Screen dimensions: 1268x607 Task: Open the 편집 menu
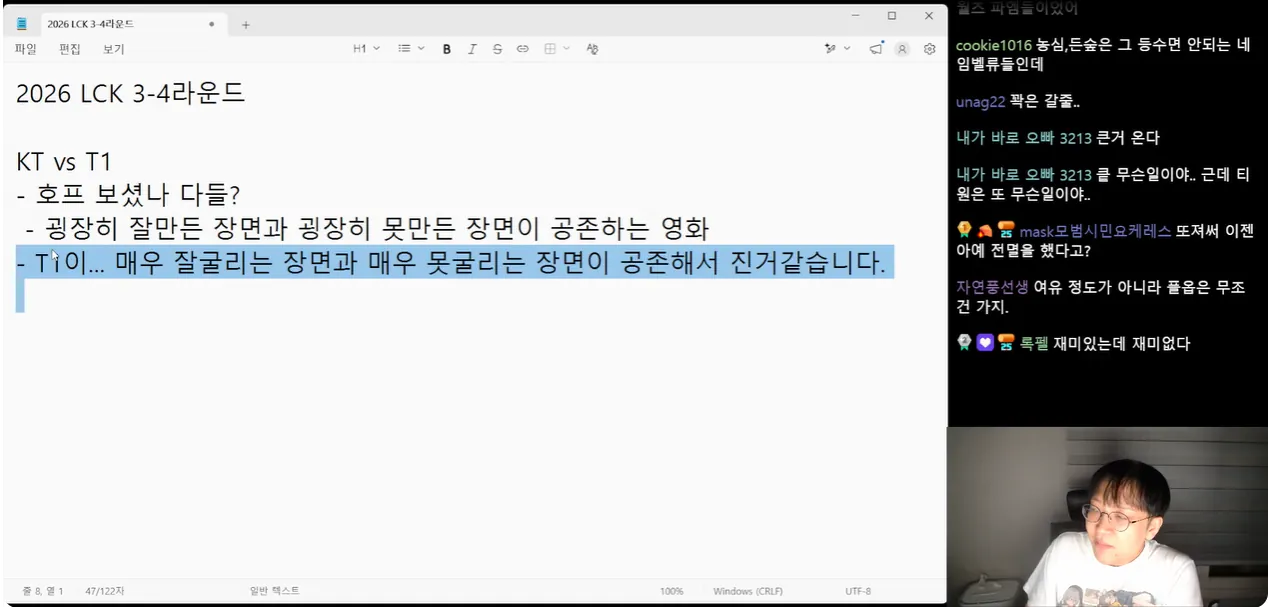pos(69,49)
